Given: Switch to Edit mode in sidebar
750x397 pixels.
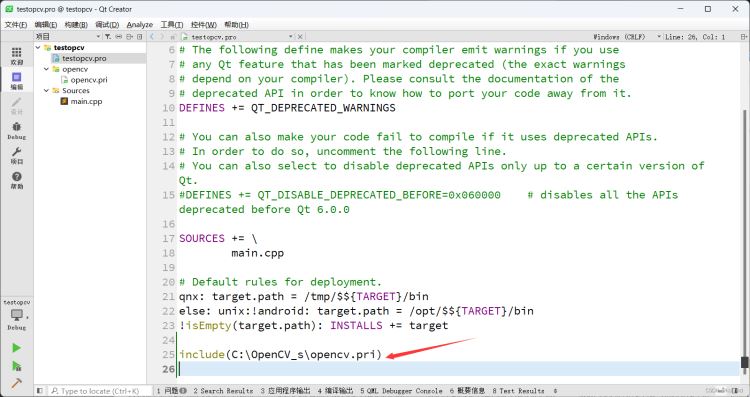Looking at the screenshot, I should 16,80.
